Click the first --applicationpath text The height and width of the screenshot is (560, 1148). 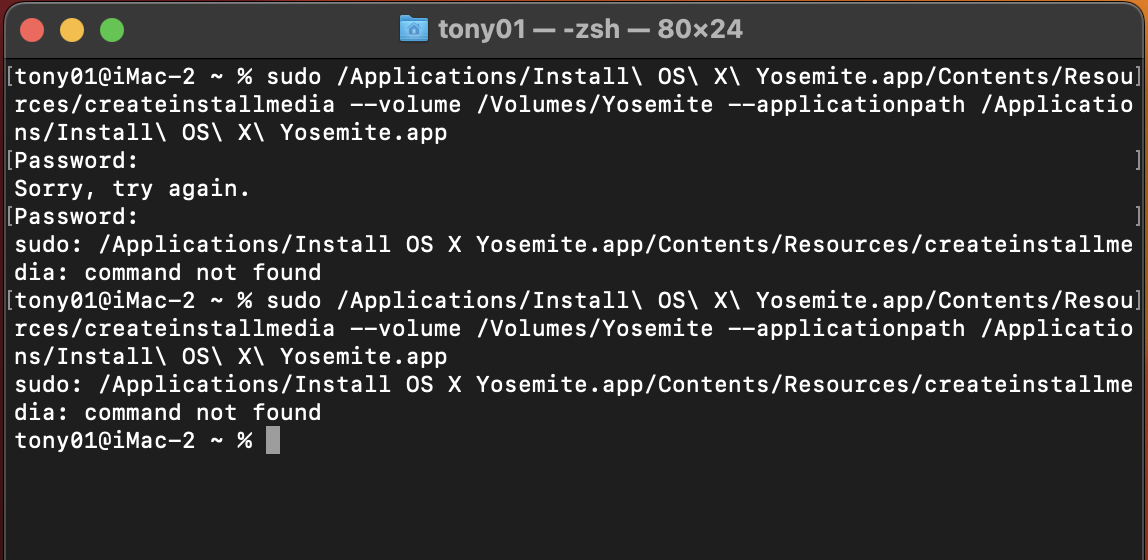tap(846, 104)
